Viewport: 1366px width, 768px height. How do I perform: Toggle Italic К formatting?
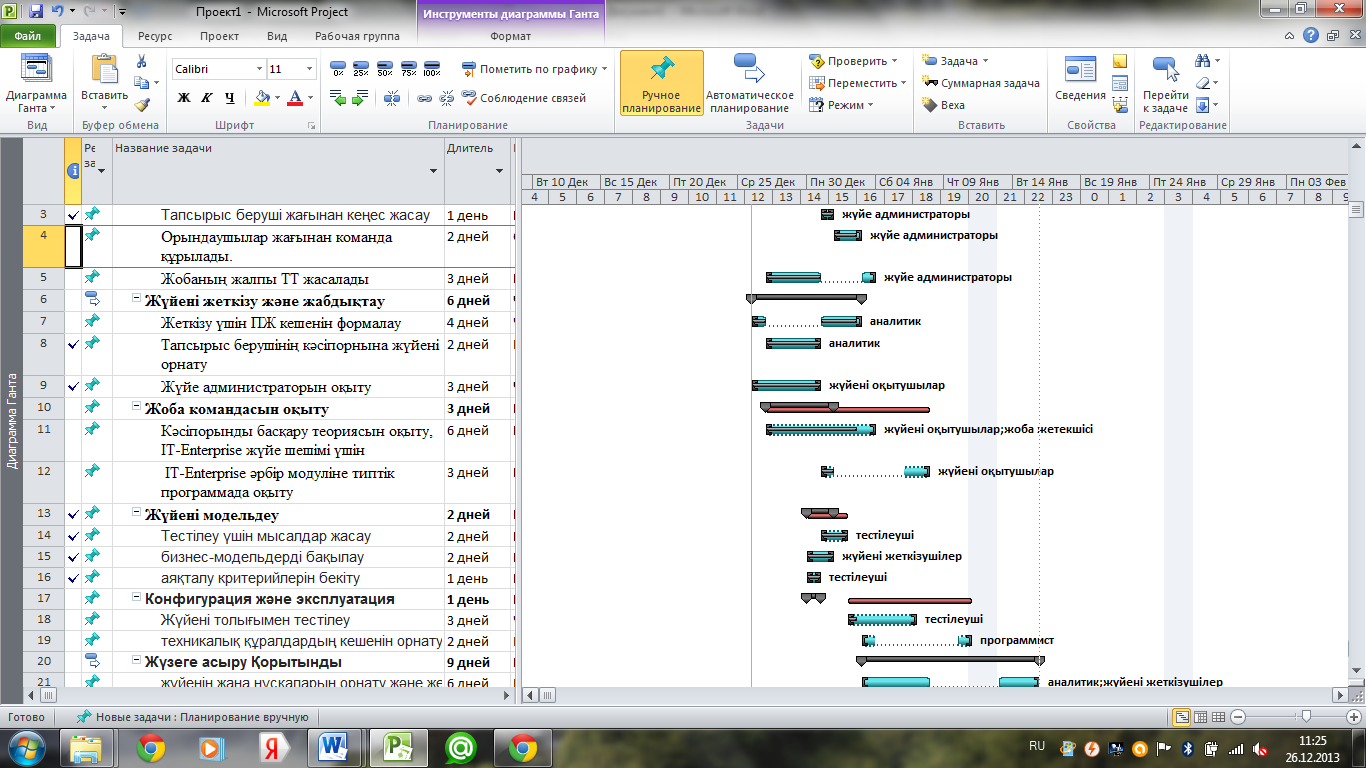[x=207, y=98]
